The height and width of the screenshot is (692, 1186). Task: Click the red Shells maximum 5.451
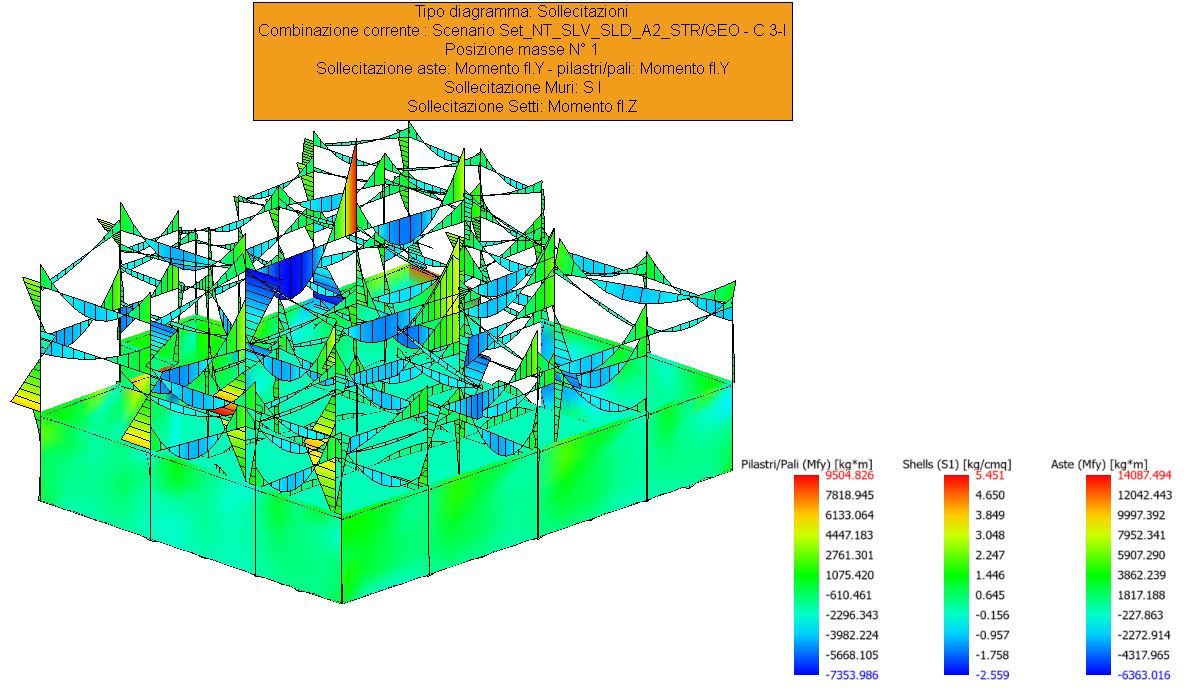[989, 475]
